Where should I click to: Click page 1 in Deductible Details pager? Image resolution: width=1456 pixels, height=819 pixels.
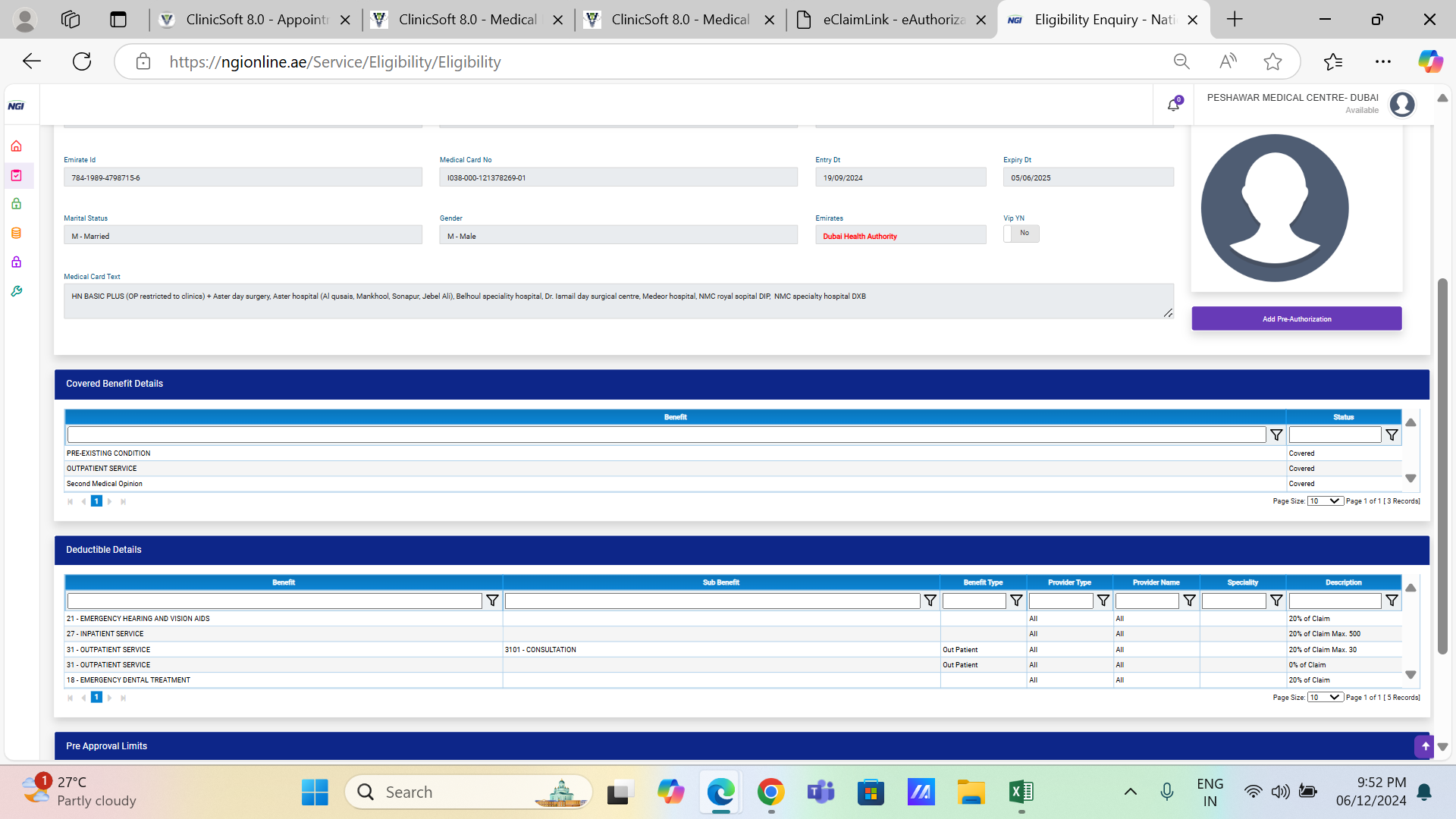click(x=96, y=698)
